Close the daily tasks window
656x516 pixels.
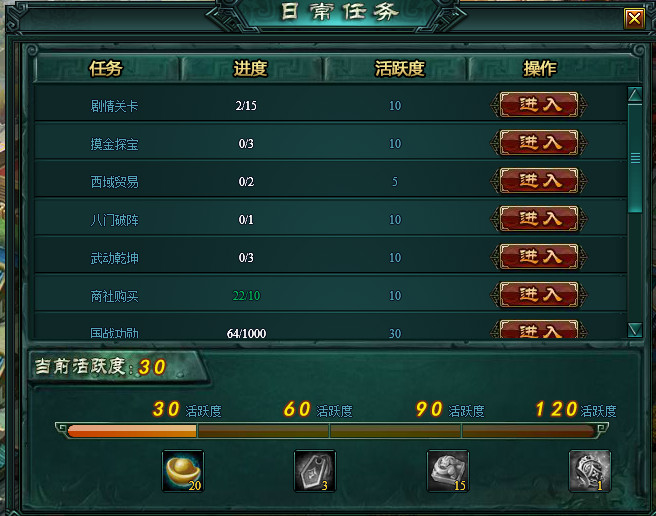pos(634,18)
